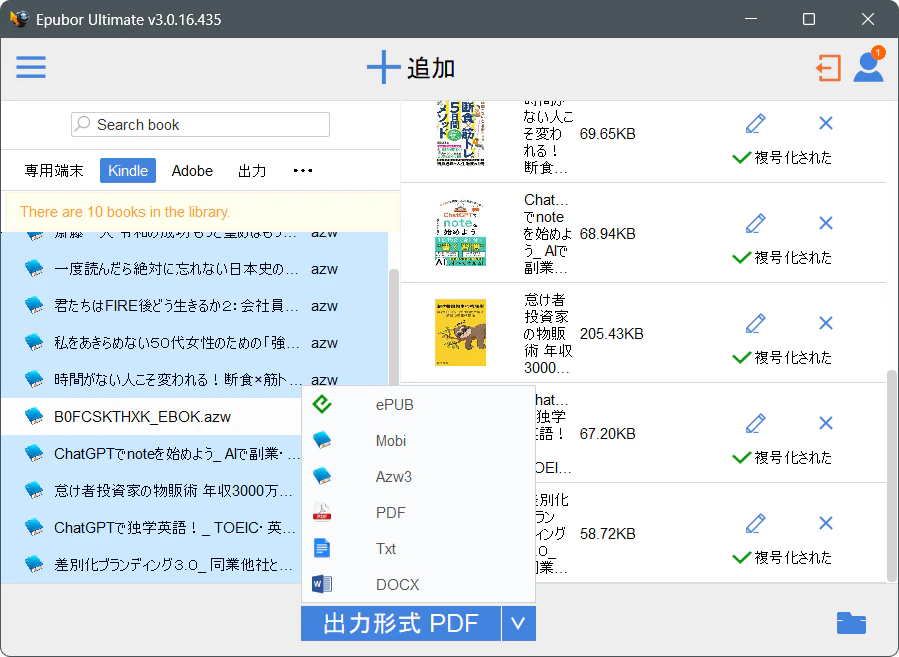The width and height of the screenshot is (899, 657).
Task: Remove the 67.20KB book
Action: tap(826, 423)
